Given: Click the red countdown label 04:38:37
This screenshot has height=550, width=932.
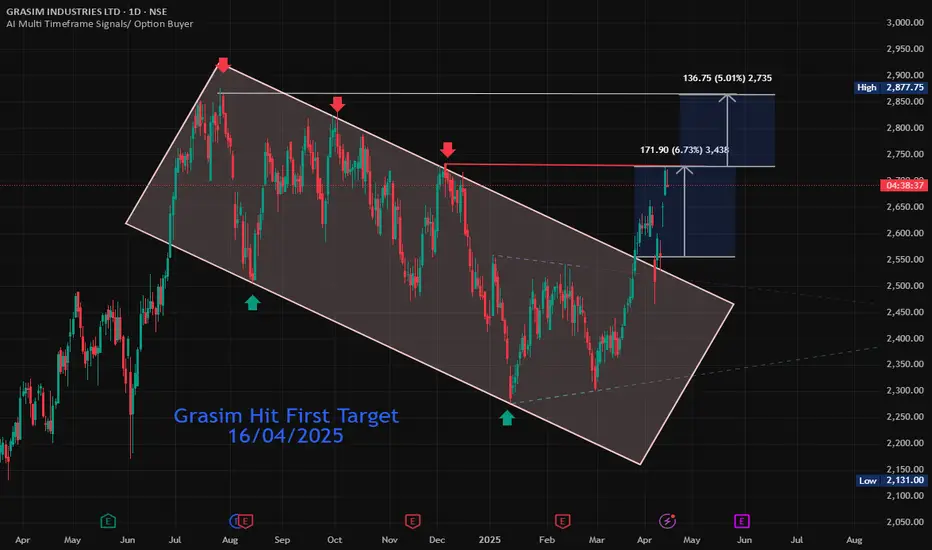Looking at the screenshot, I should pyautogui.click(x=904, y=186).
